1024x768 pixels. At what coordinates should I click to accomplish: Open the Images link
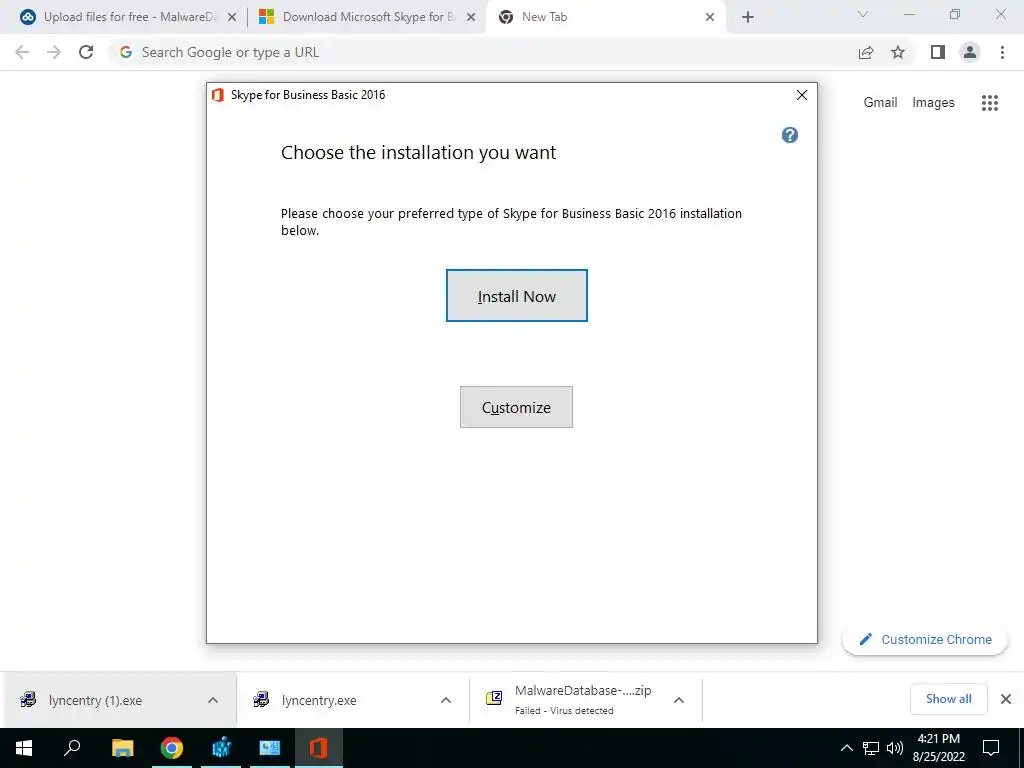click(933, 103)
